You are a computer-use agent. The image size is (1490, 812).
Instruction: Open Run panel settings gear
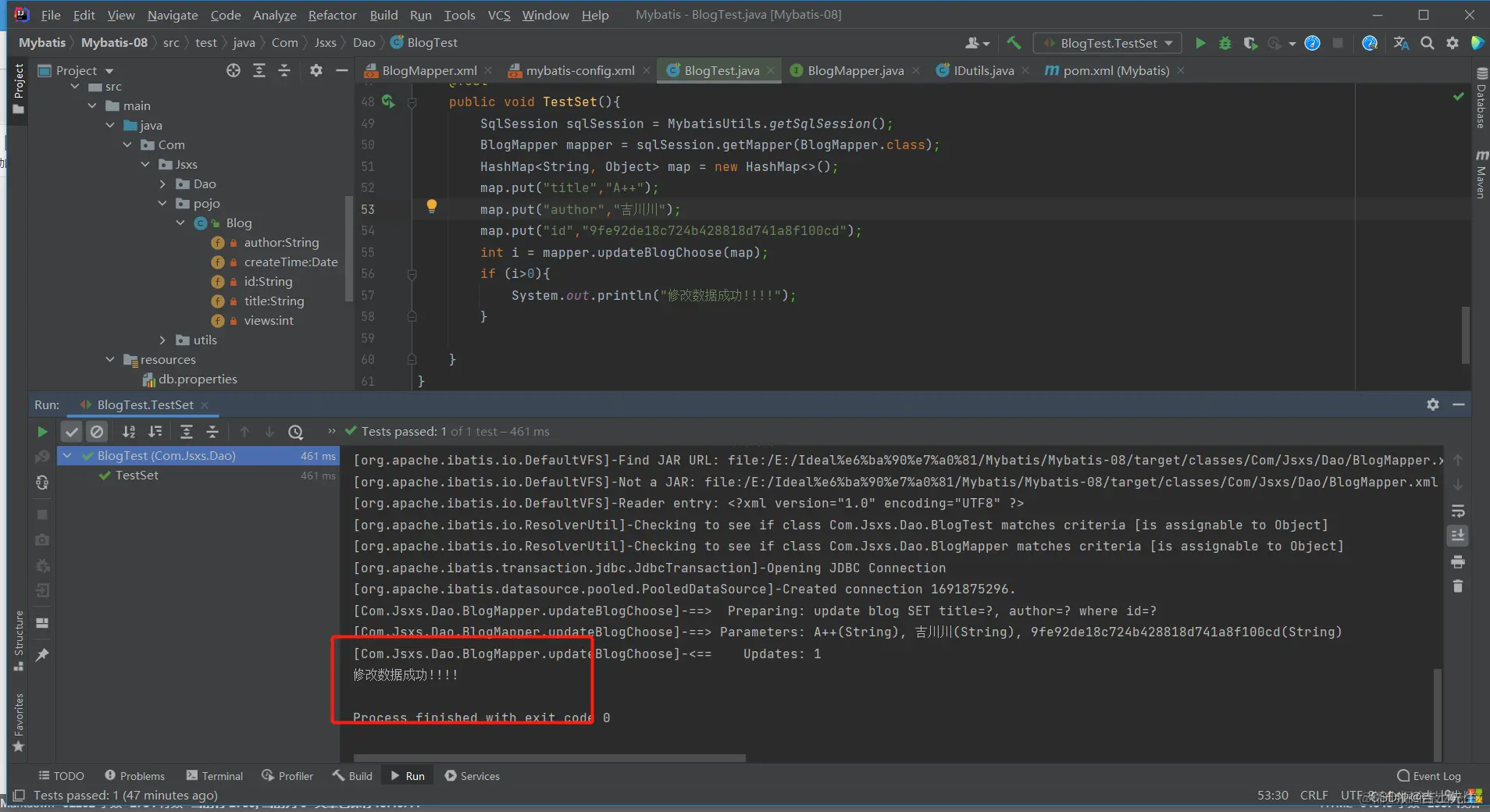1433,404
